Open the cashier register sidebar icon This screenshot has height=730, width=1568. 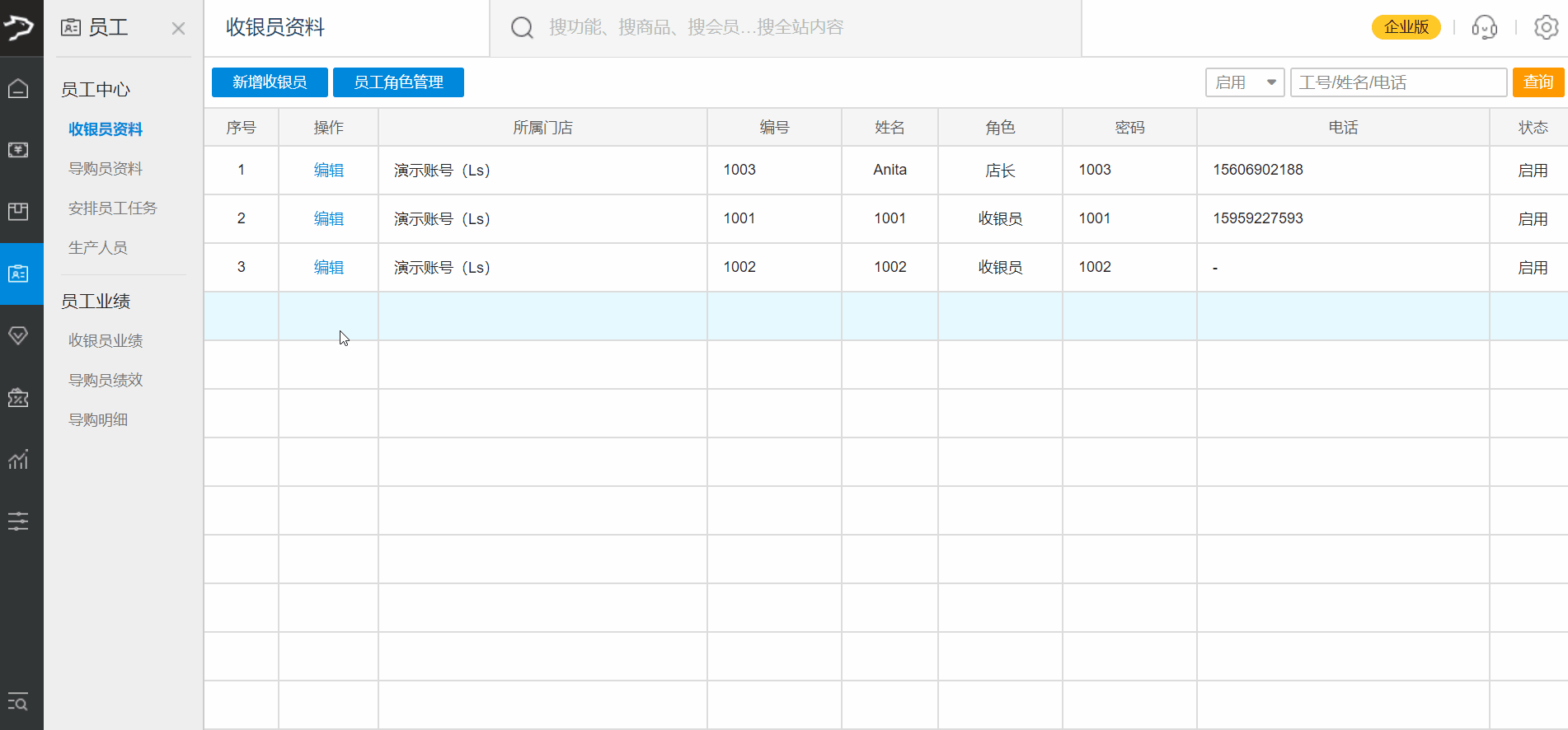click(x=18, y=150)
